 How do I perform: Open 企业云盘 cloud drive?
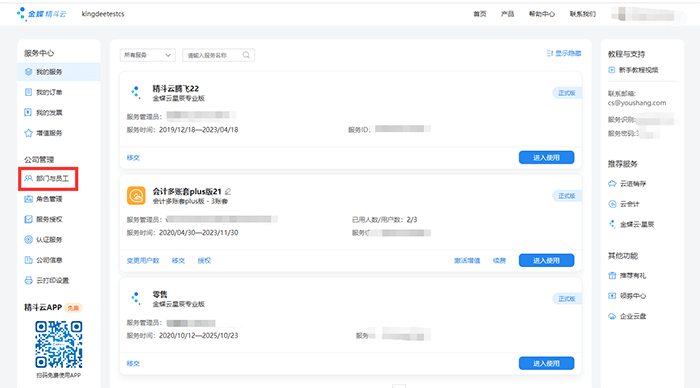(x=627, y=316)
